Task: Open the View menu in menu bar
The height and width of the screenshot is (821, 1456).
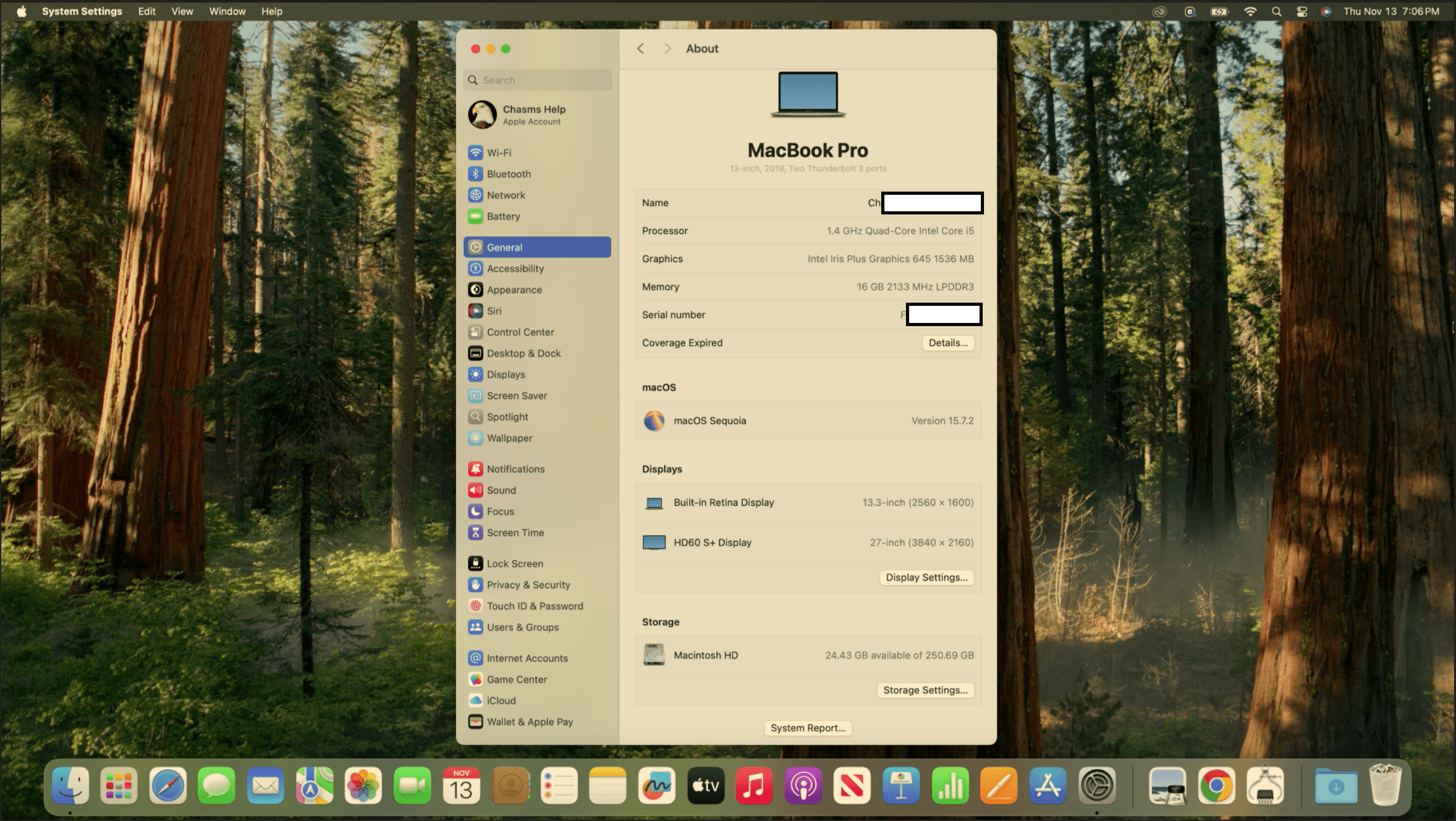Action: click(x=182, y=11)
